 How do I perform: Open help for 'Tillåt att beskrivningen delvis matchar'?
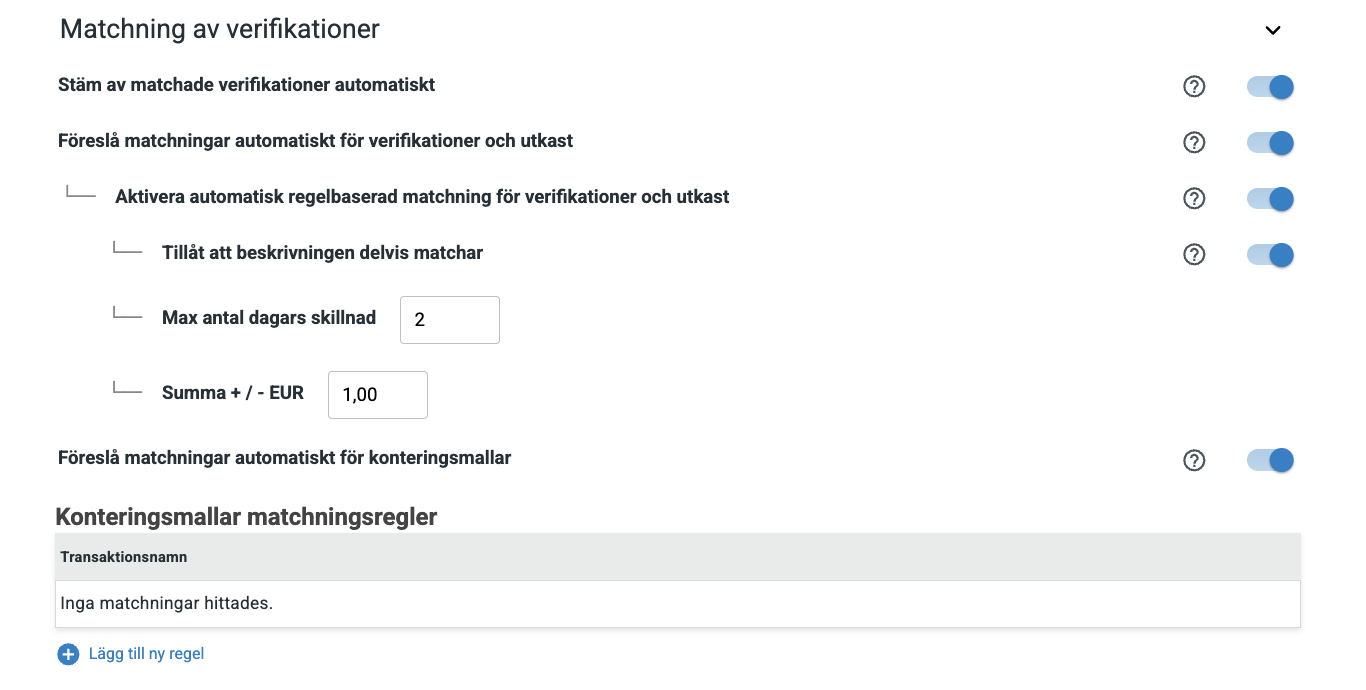coord(1194,254)
